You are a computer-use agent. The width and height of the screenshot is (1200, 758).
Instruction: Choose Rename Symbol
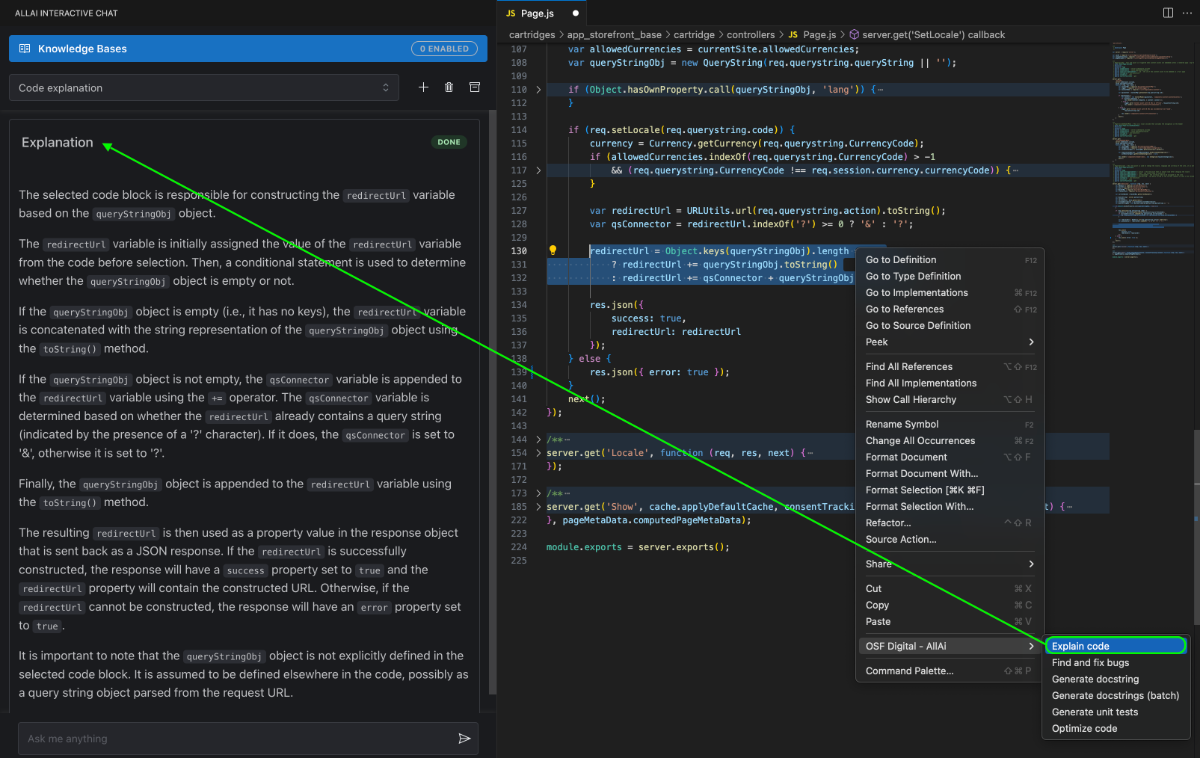950,424
